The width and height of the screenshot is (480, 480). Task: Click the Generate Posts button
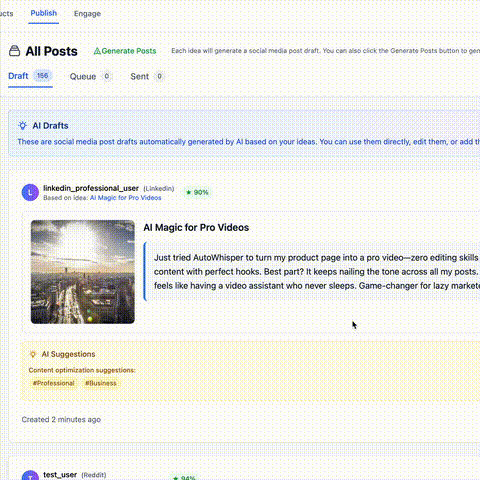125,51
